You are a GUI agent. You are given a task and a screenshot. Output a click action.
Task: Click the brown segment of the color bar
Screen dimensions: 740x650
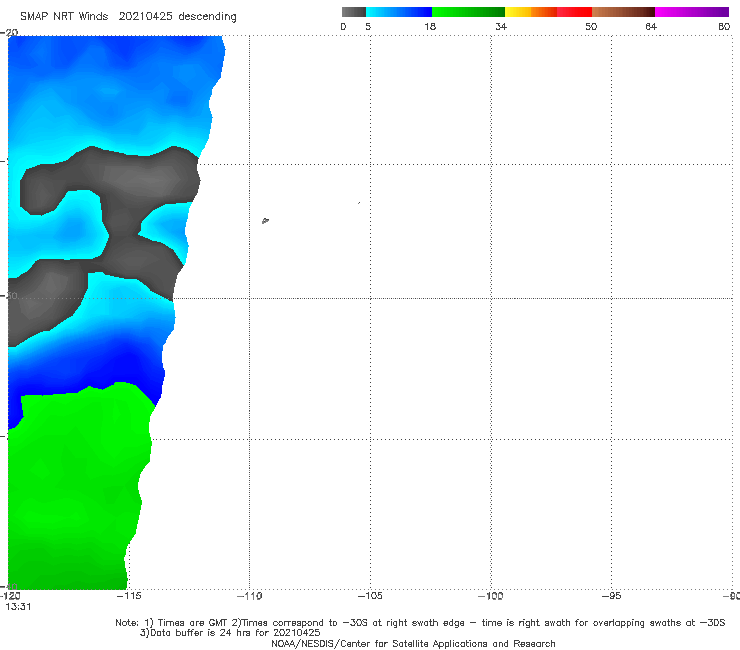click(x=623, y=12)
